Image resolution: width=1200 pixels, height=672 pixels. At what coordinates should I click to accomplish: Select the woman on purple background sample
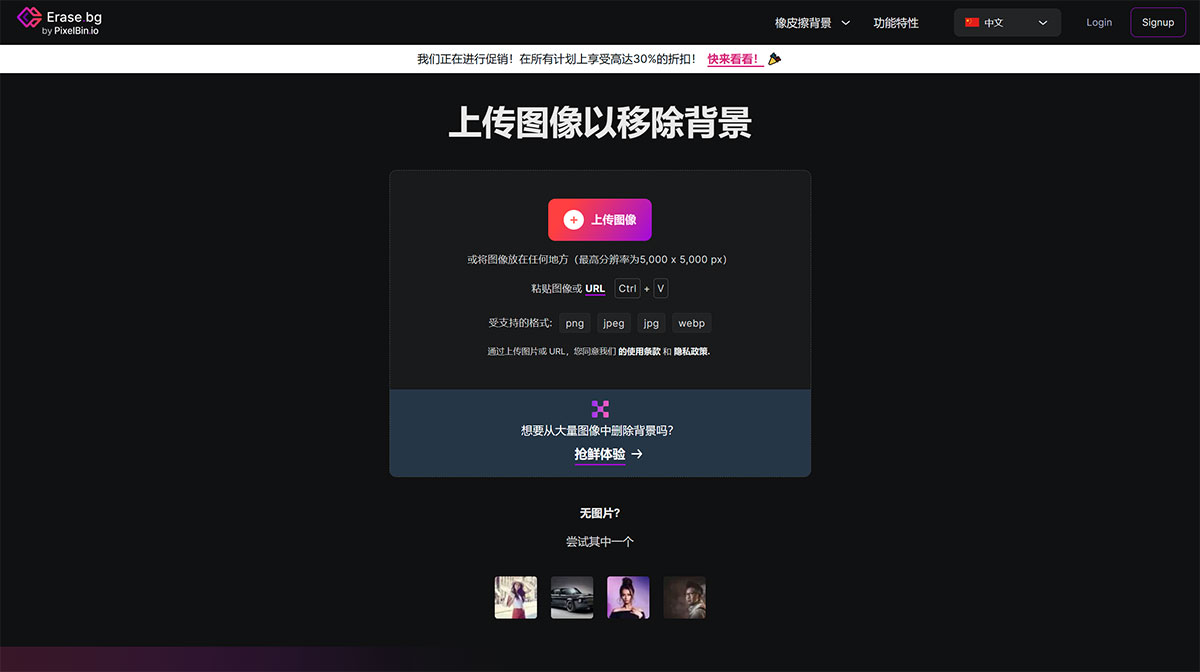(628, 597)
